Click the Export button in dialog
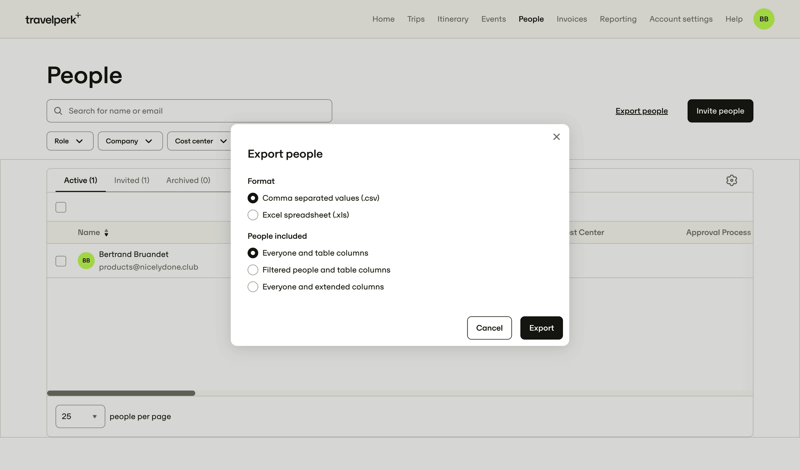The width and height of the screenshot is (800, 470). tap(541, 328)
